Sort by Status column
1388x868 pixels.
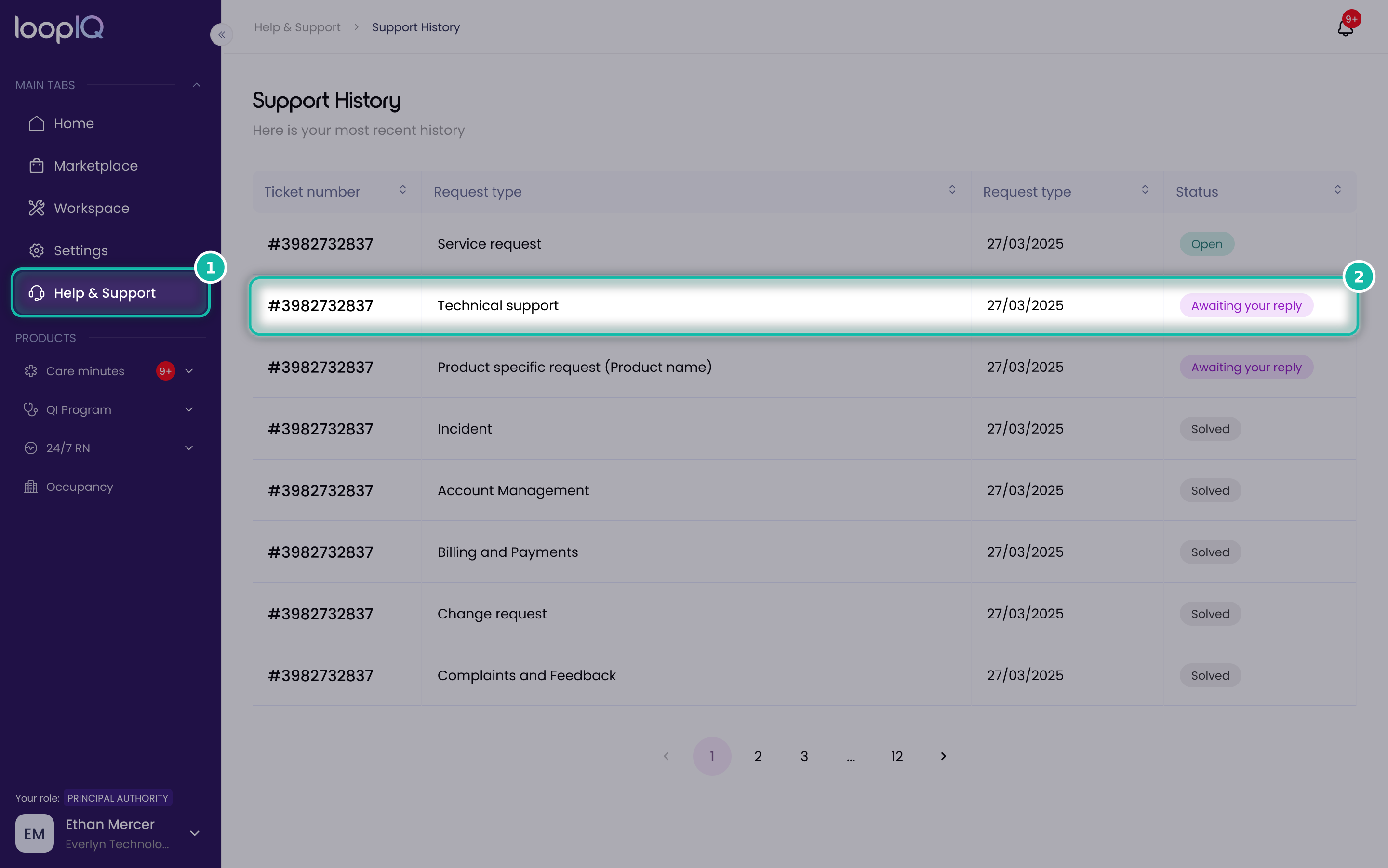click(x=1337, y=190)
